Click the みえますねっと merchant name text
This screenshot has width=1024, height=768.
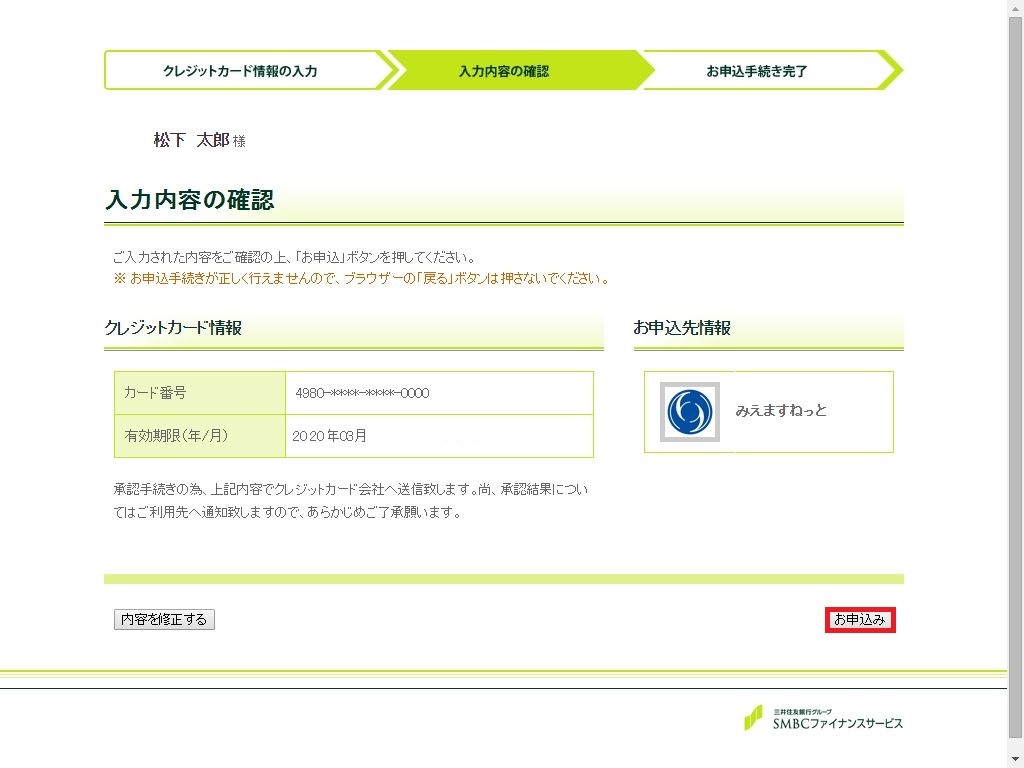[x=781, y=411]
